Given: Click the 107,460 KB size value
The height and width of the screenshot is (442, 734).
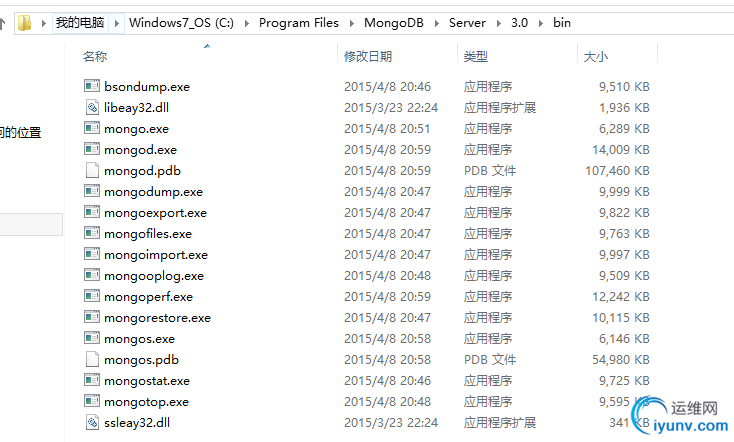Looking at the screenshot, I should (x=617, y=170).
